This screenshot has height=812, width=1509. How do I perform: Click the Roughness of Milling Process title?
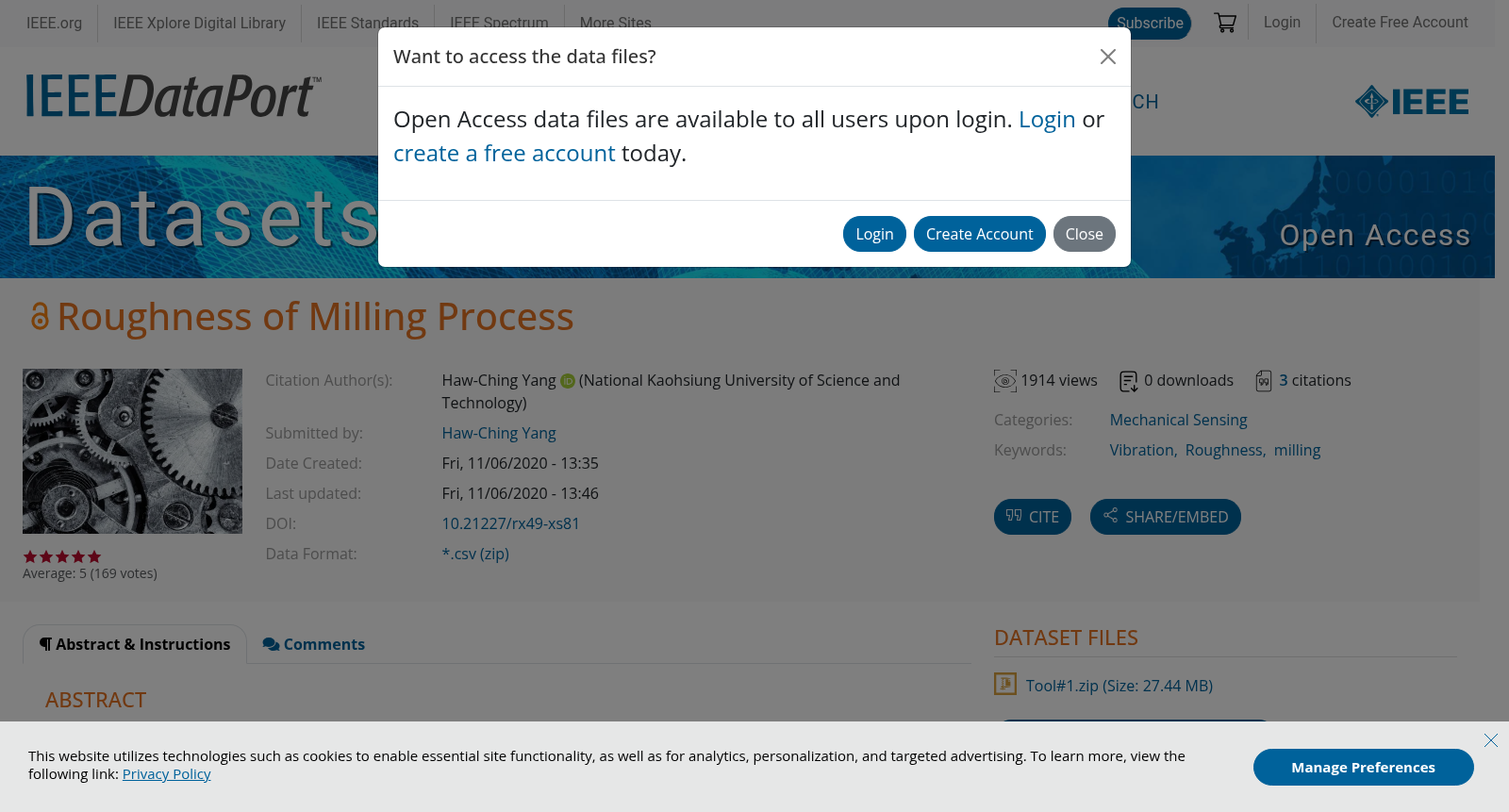click(315, 317)
